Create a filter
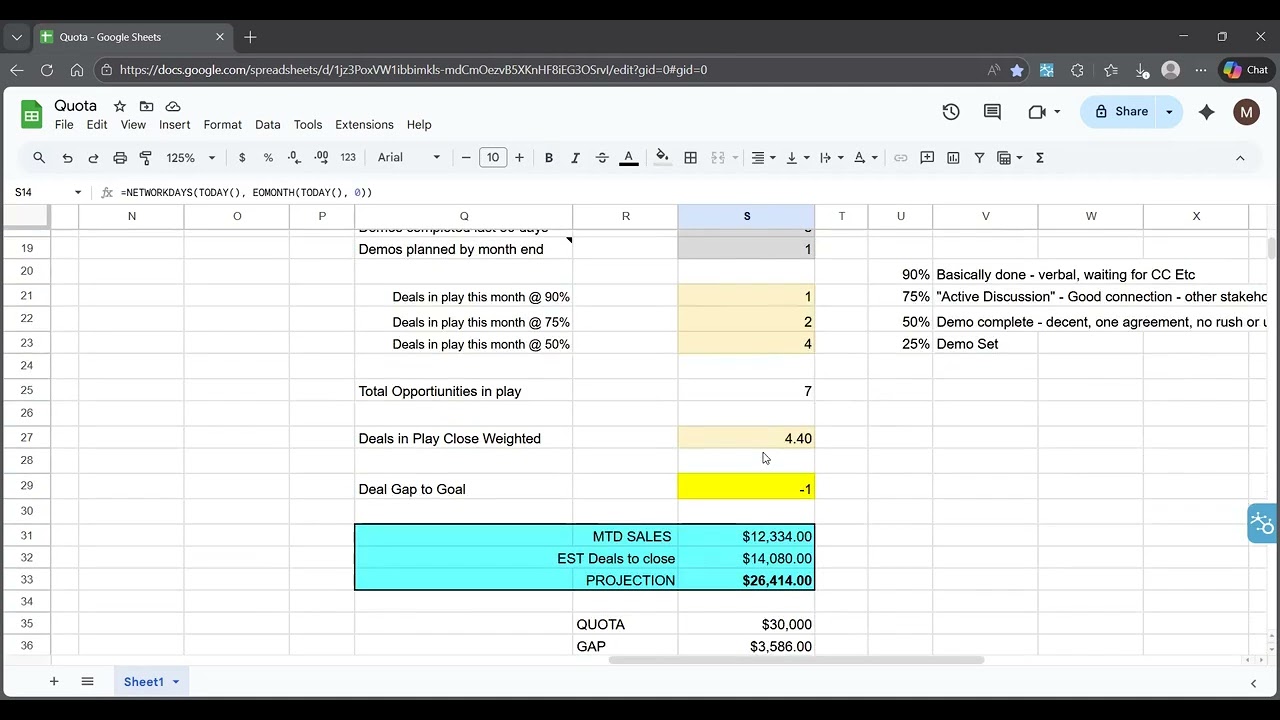The height and width of the screenshot is (720, 1280). click(x=980, y=158)
